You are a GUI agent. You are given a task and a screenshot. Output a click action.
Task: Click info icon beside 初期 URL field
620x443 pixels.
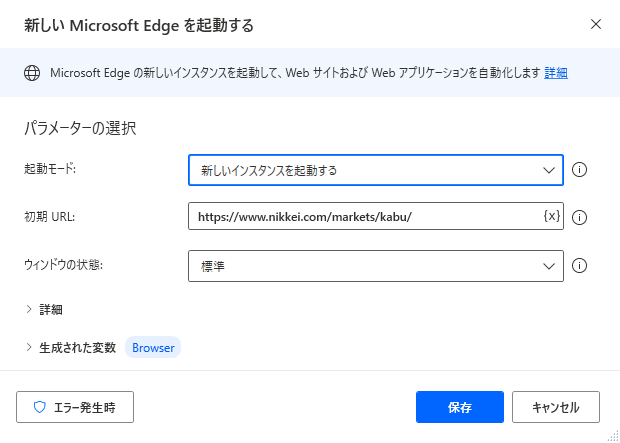[579, 218]
